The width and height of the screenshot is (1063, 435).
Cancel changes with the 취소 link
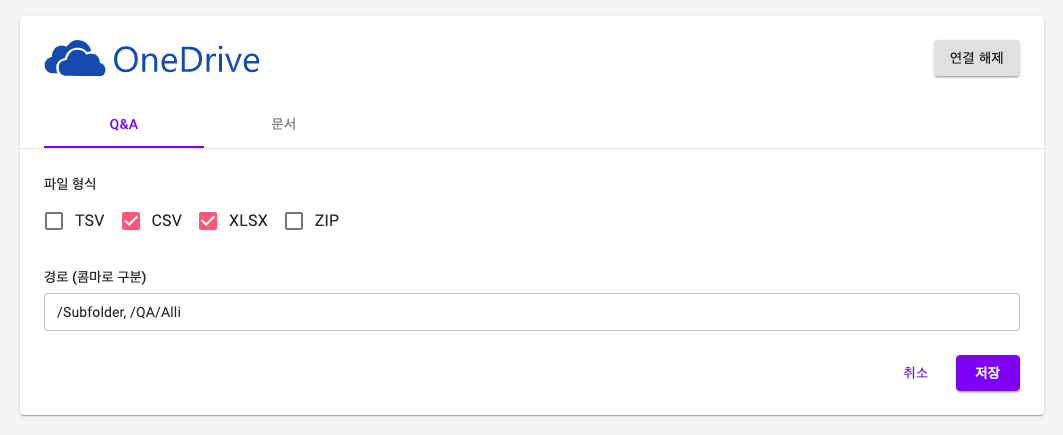[915, 373]
